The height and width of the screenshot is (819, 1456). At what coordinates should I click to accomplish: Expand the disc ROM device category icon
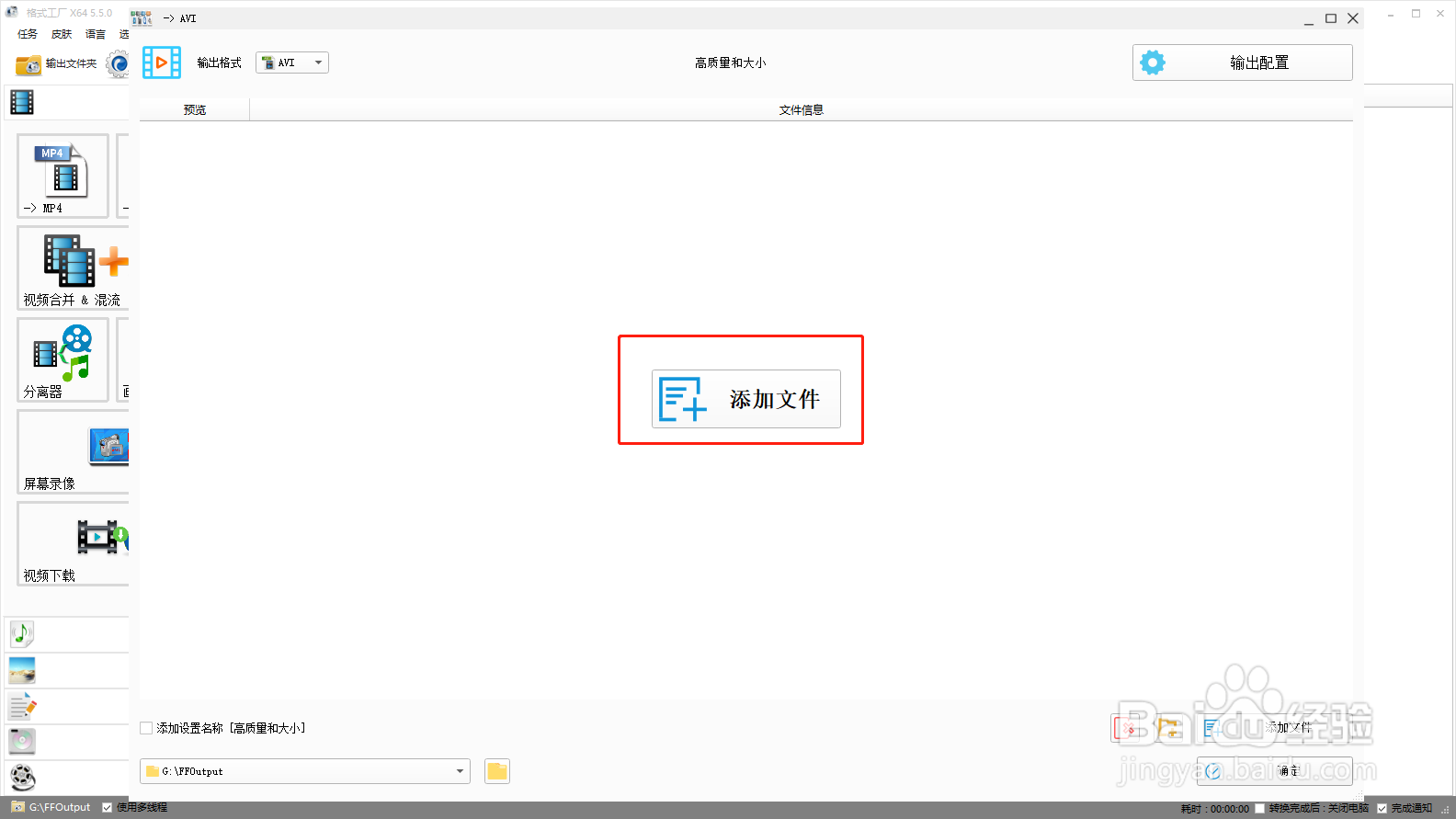(22, 741)
